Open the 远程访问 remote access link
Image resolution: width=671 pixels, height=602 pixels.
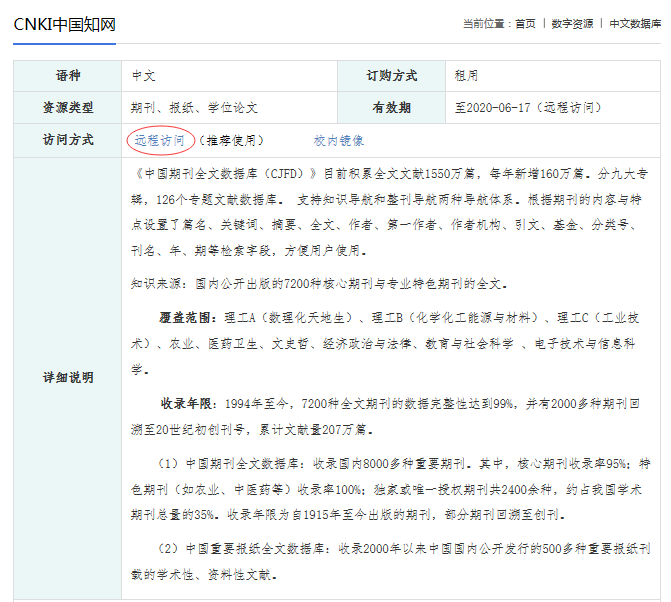(159, 141)
